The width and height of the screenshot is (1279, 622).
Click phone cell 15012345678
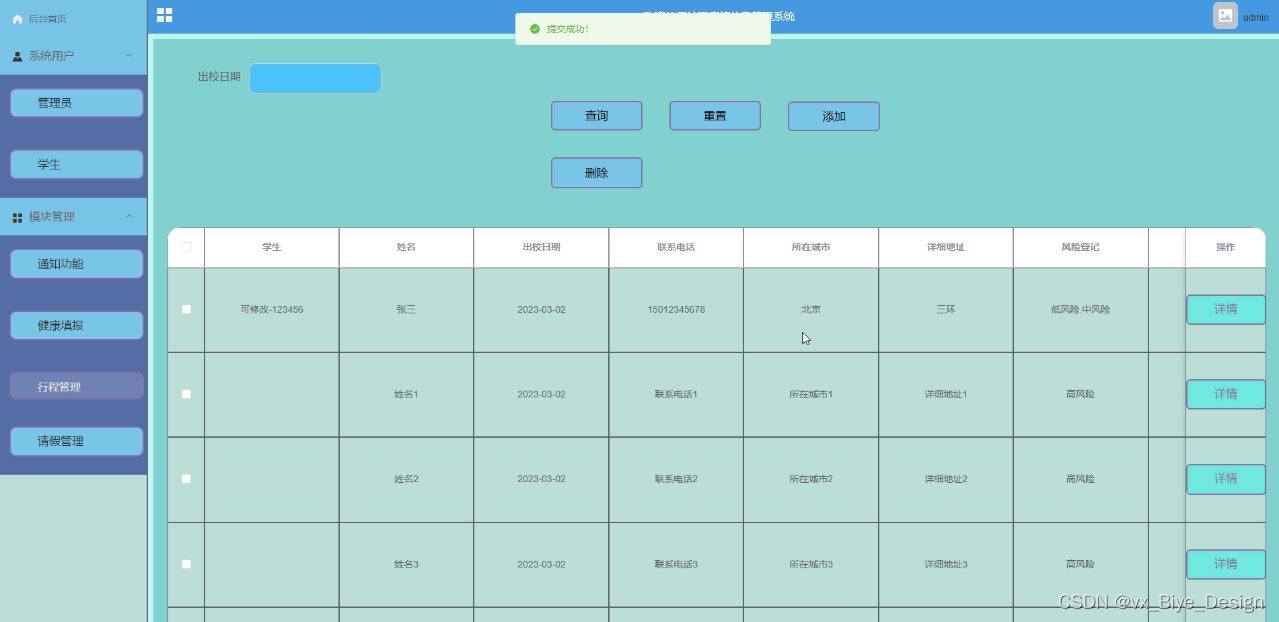pos(676,310)
